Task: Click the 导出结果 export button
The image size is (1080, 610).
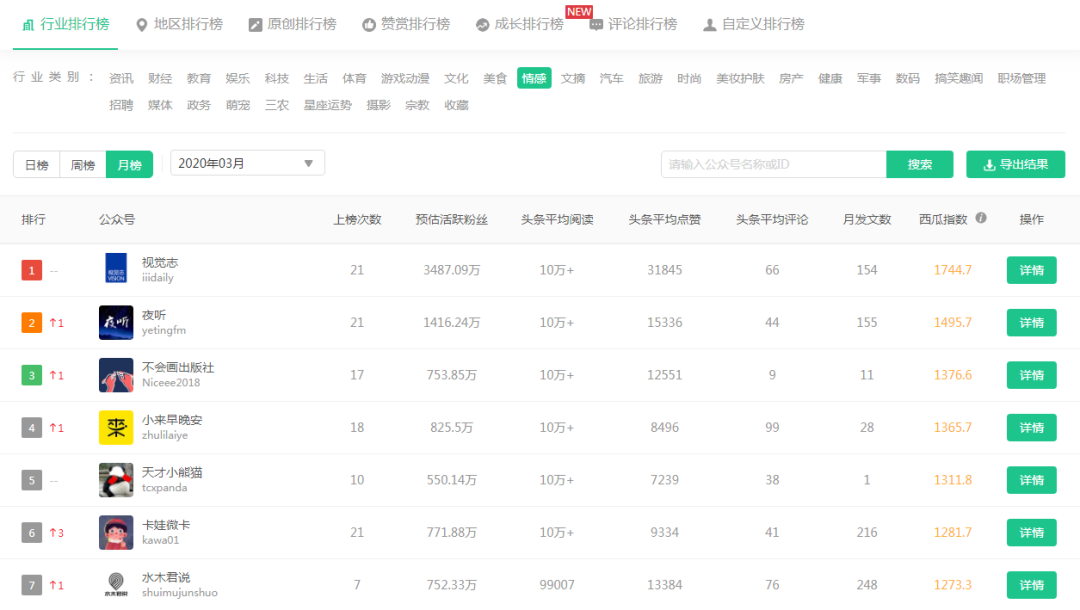Action: tap(1015, 164)
